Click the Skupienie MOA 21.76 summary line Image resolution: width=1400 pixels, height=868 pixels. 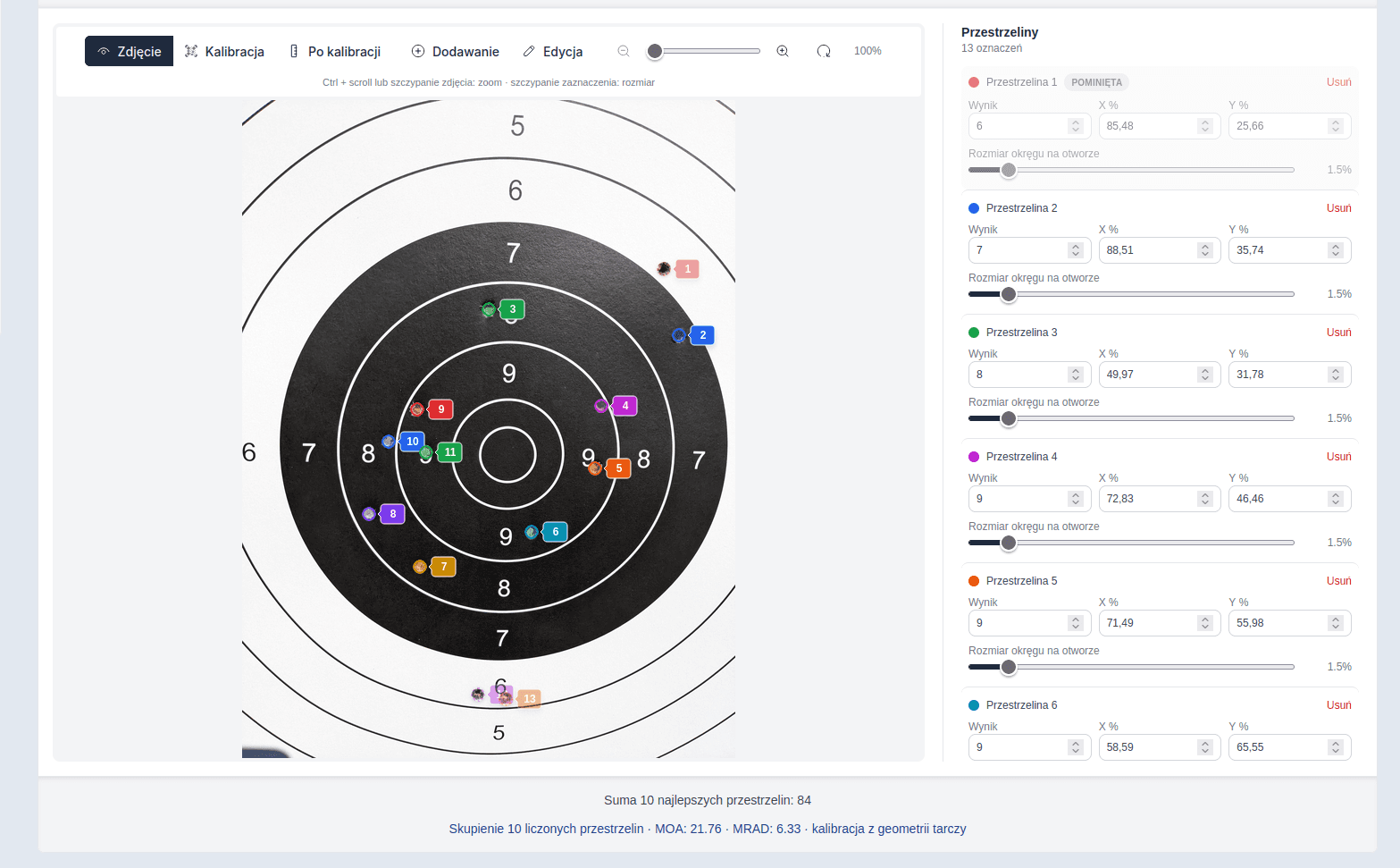pos(708,829)
